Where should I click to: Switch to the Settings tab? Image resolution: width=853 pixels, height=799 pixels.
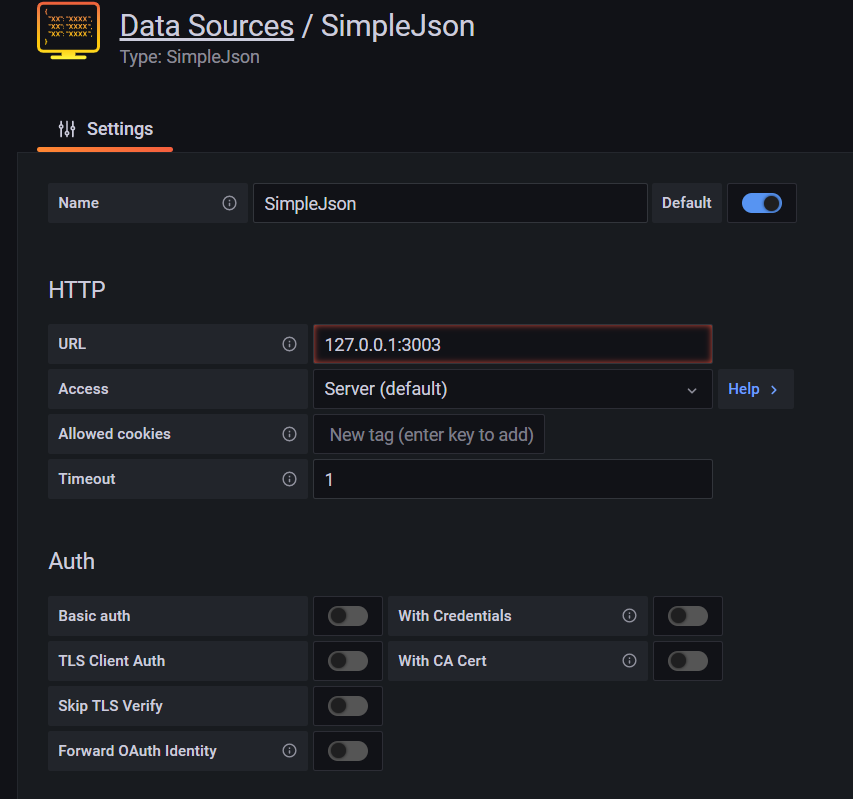[x=105, y=129]
